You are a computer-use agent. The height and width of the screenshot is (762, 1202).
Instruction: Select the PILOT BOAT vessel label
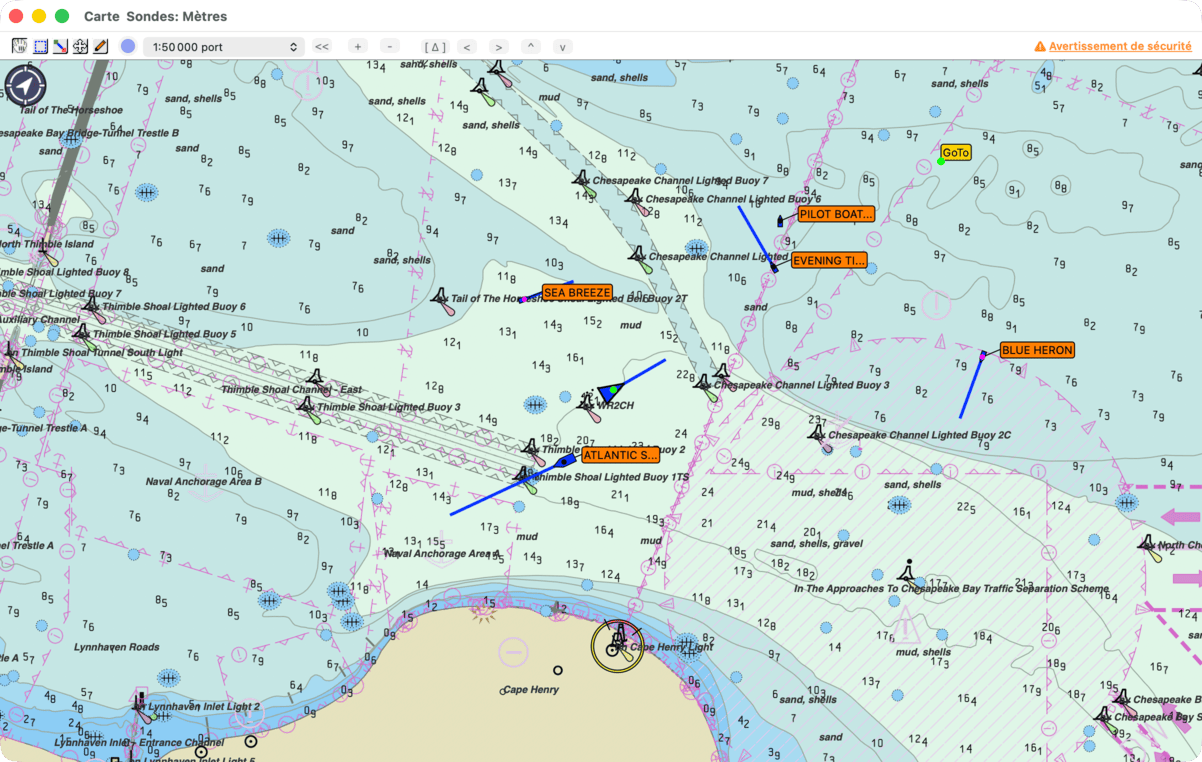click(836, 214)
